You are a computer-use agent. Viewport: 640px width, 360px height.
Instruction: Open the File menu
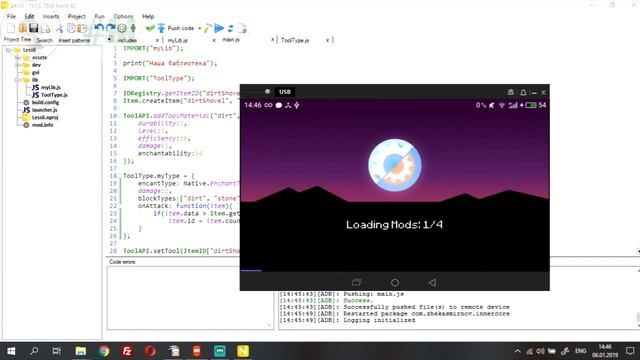pos(11,16)
